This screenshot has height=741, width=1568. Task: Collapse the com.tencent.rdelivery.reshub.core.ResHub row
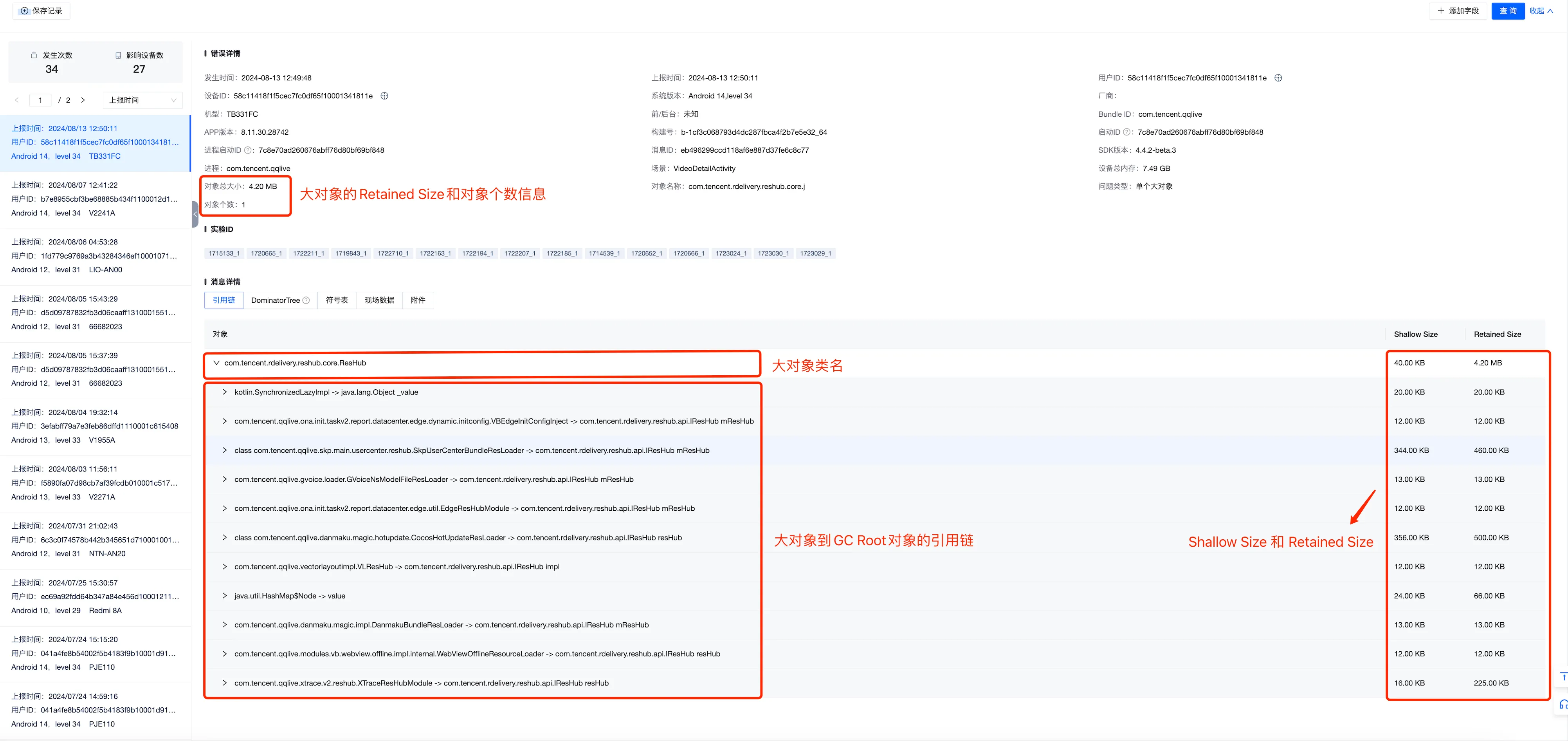pyautogui.click(x=216, y=363)
